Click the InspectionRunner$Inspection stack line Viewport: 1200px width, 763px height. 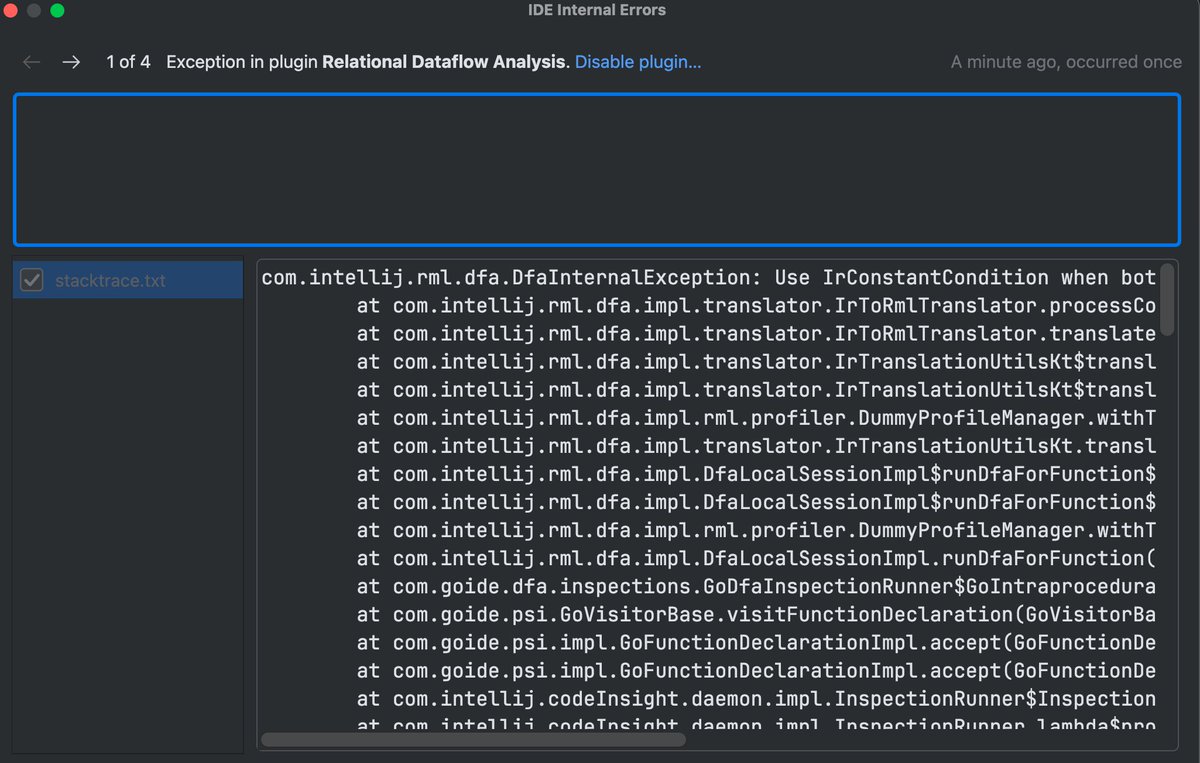coord(756,698)
